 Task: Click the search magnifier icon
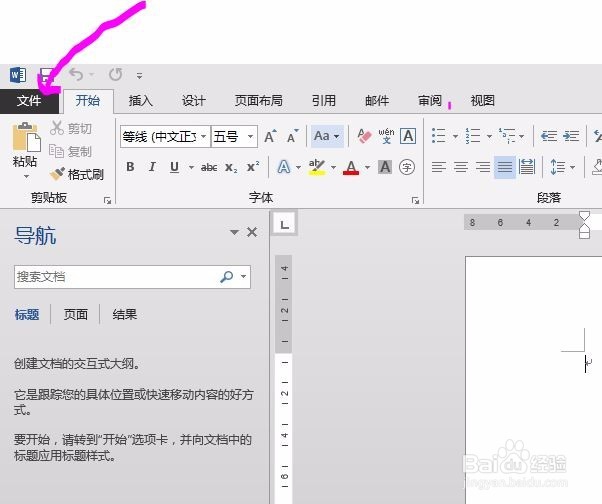tap(227, 276)
